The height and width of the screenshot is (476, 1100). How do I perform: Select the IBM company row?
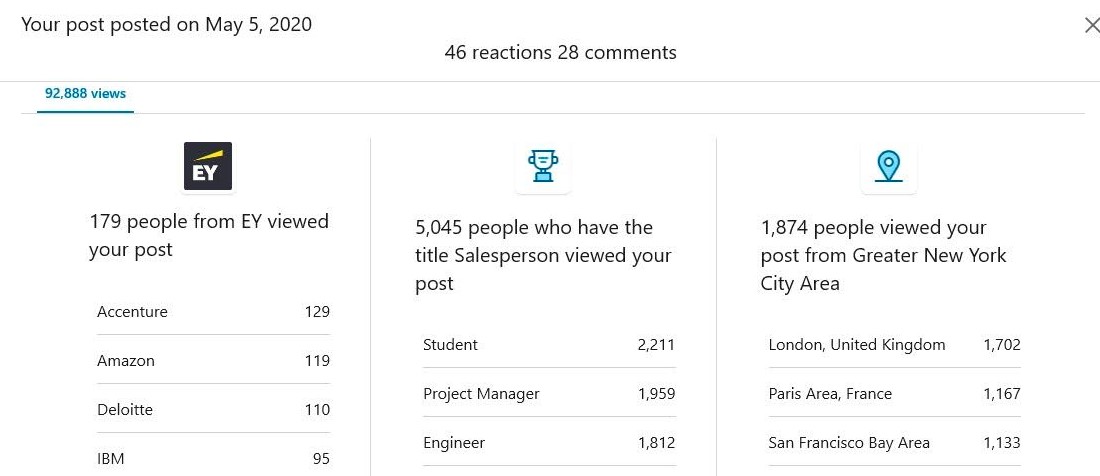click(x=213, y=459)
